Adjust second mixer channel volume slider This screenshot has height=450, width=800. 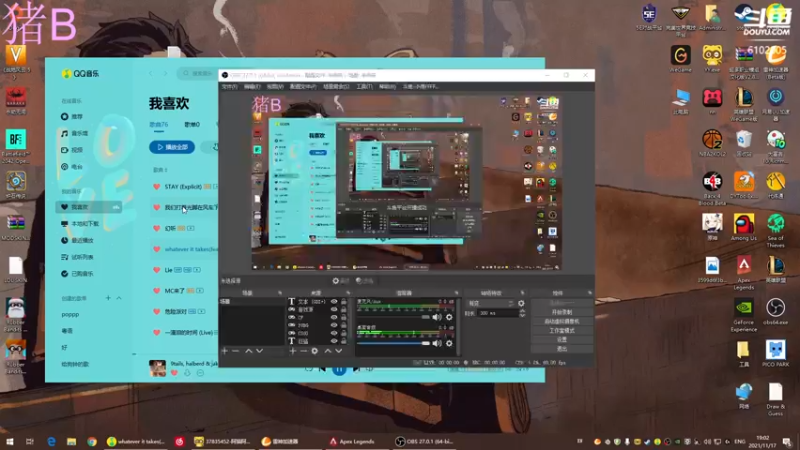click(393, 344)
